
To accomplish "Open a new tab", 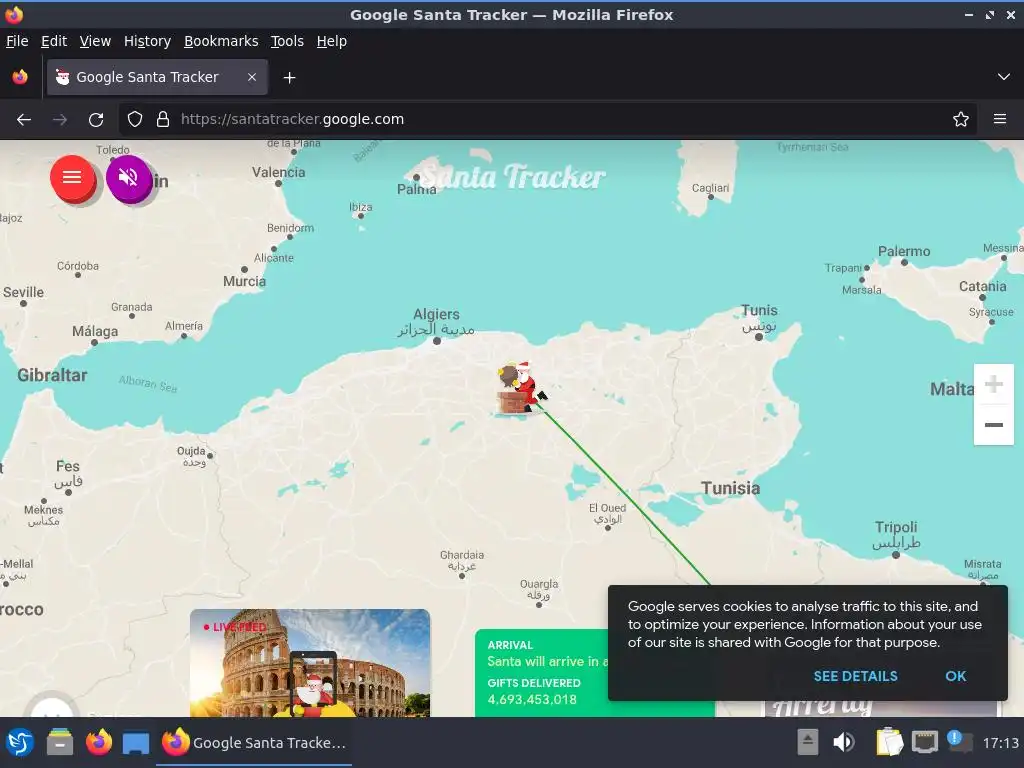I will (289, 78).
